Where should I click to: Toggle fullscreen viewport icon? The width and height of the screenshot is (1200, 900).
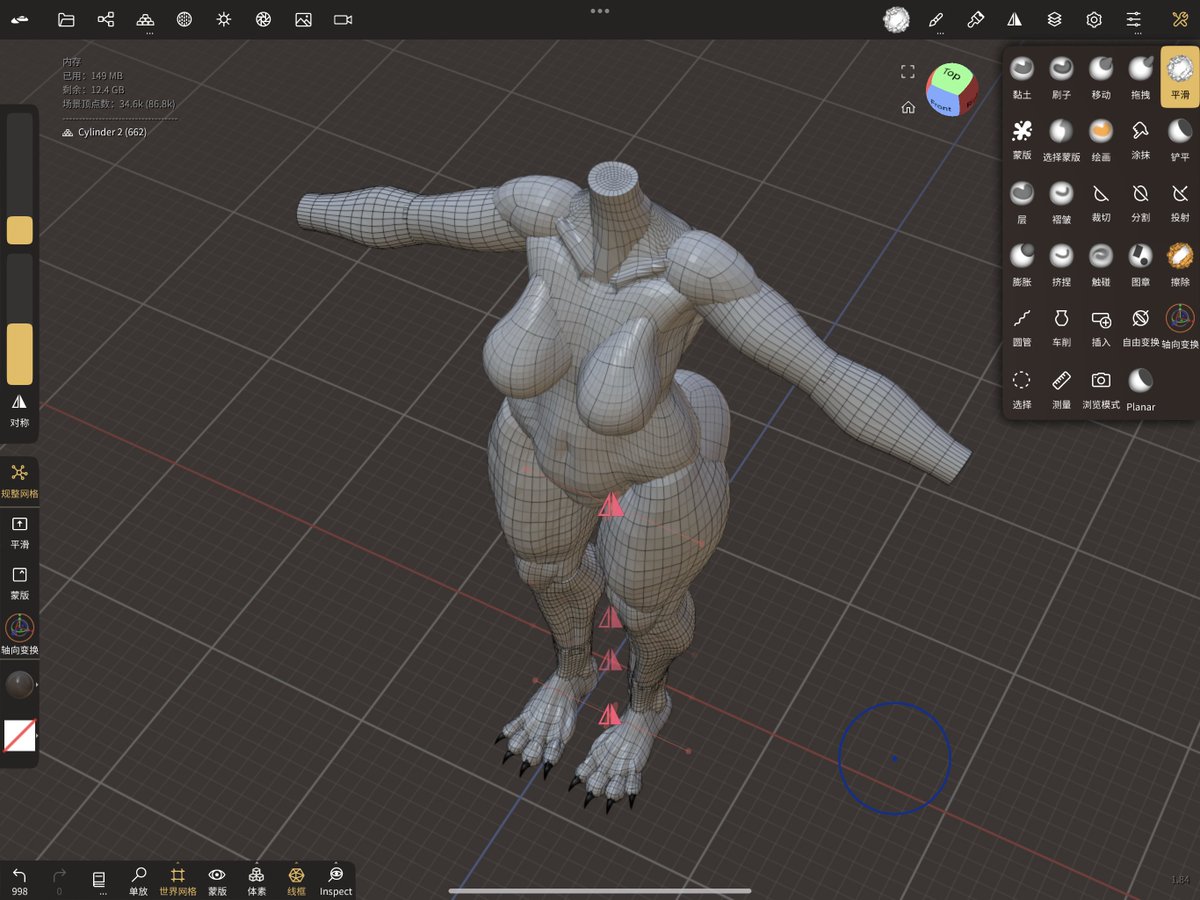907,72
